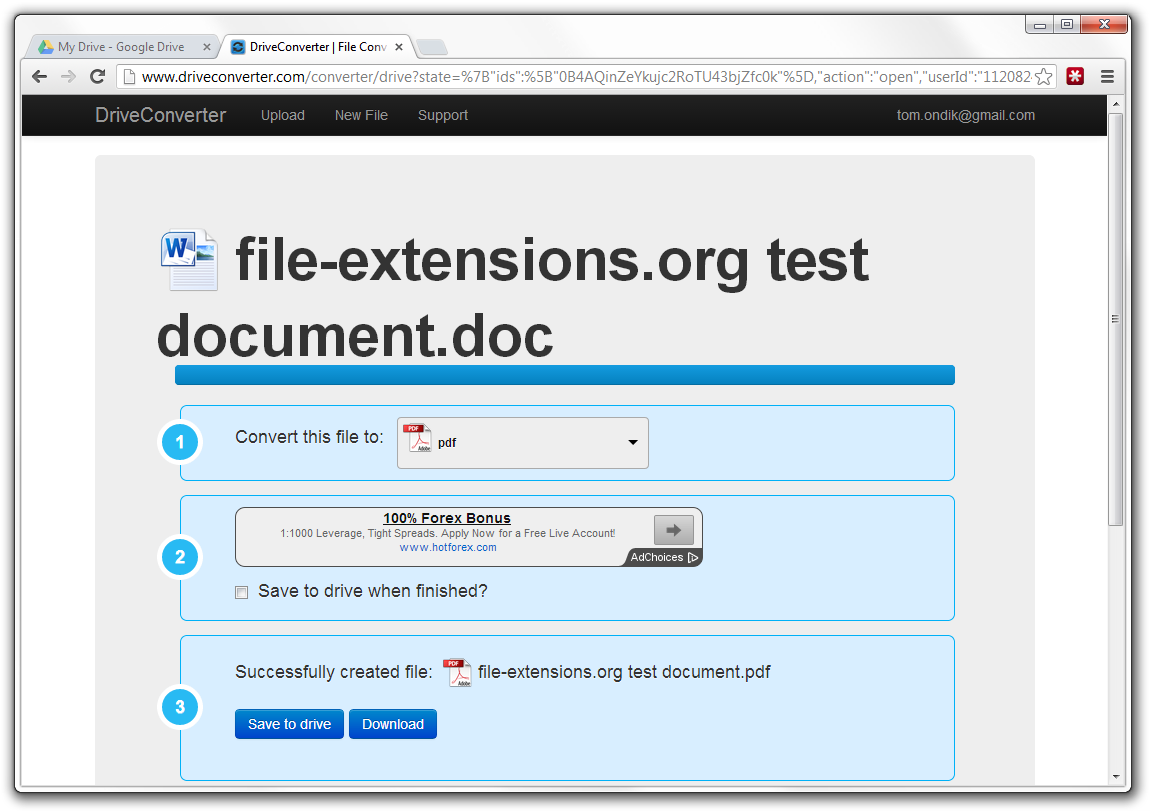Maximize the browser window

click(1066, 25)
